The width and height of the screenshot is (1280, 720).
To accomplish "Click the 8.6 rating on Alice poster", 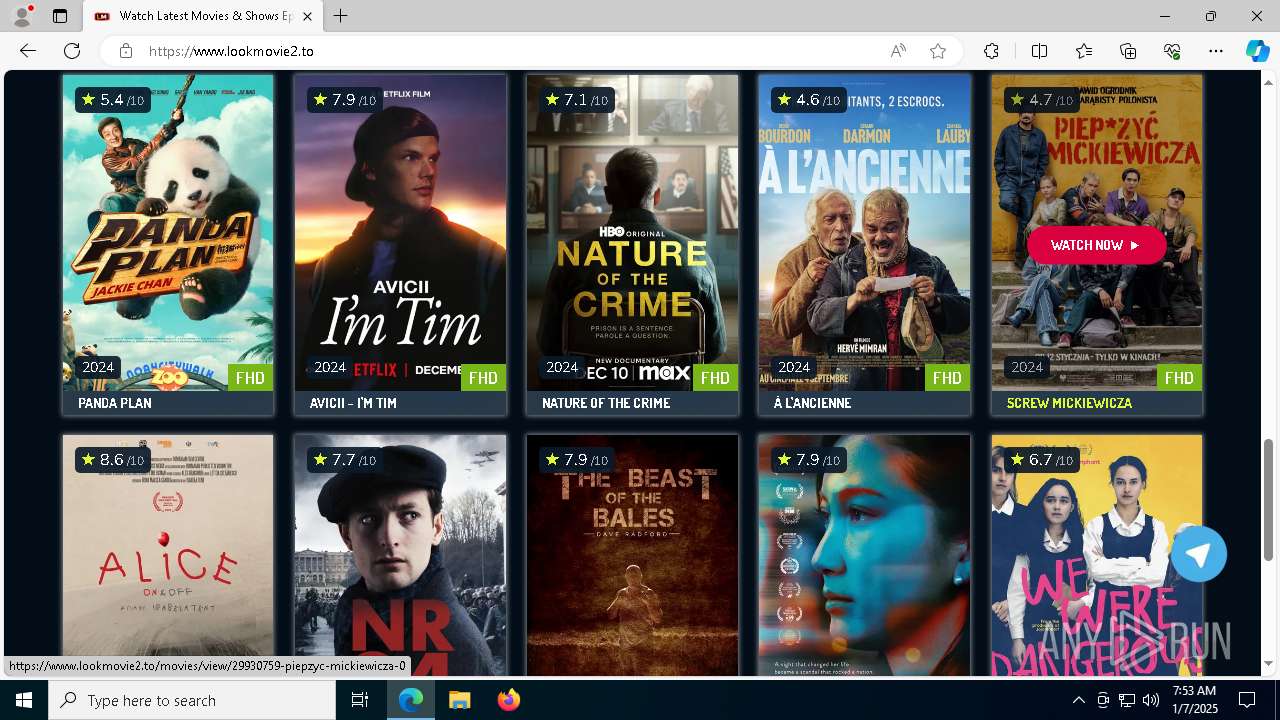I will (x=113, y=460).
